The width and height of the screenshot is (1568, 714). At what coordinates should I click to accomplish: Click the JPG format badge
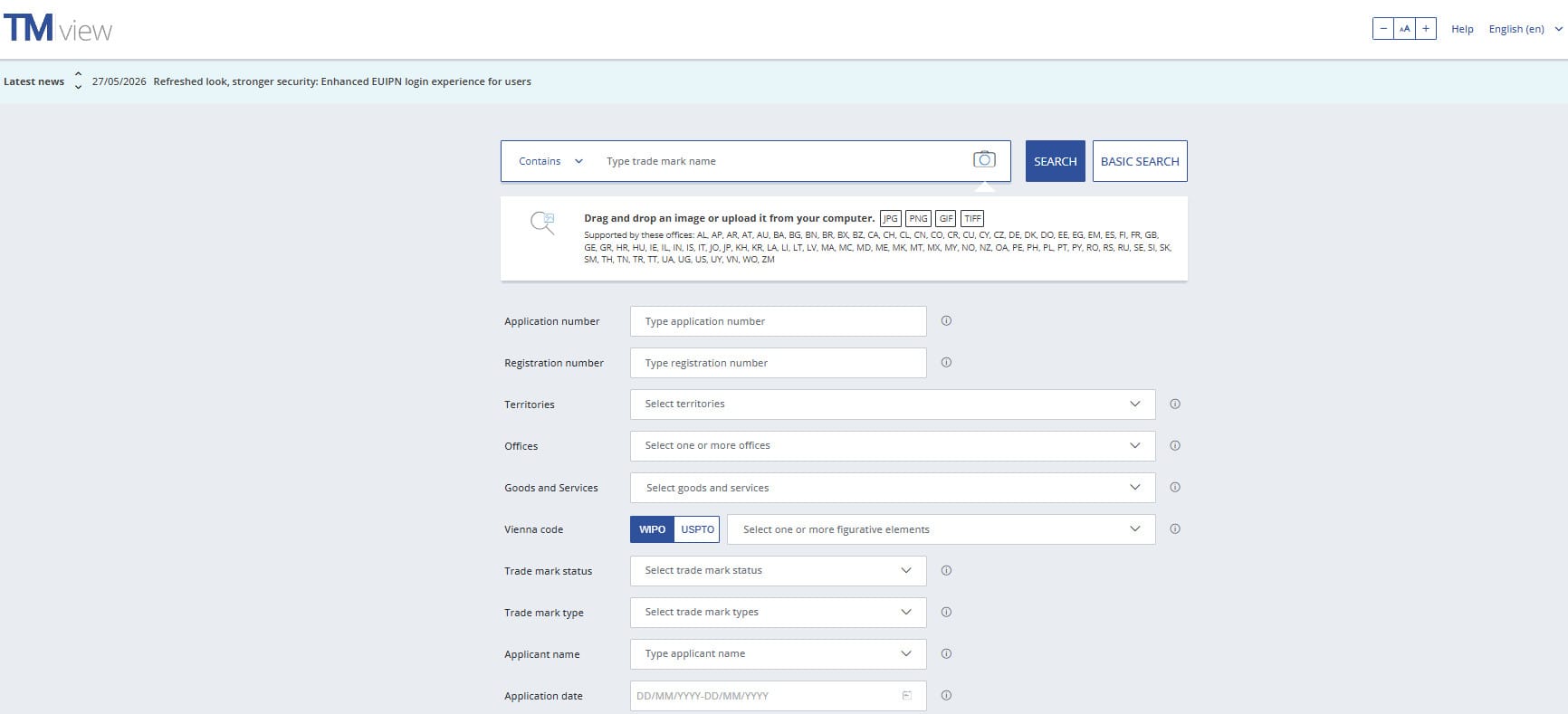coord(891,218)
